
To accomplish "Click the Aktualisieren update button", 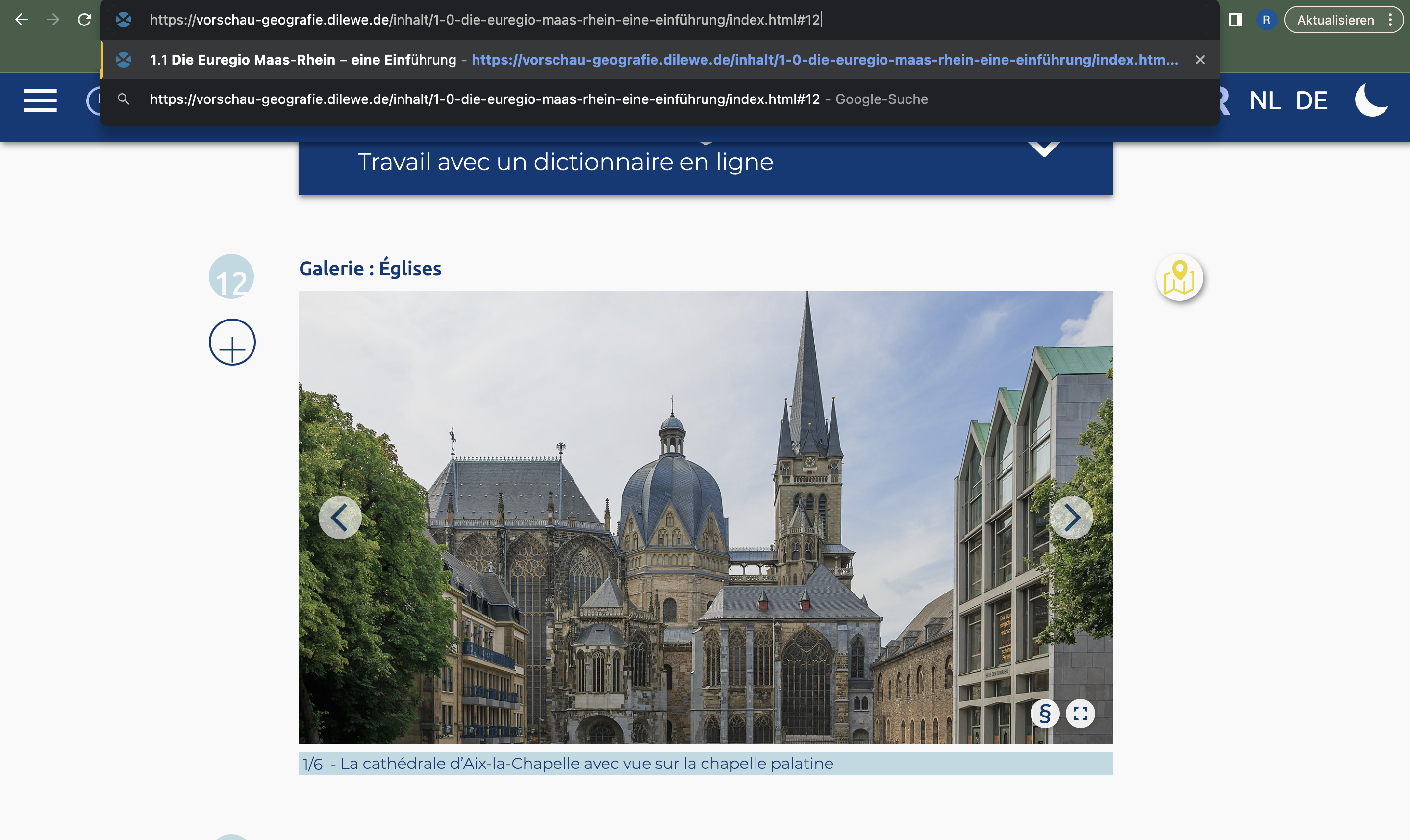I will click(x=1334, y=20).
